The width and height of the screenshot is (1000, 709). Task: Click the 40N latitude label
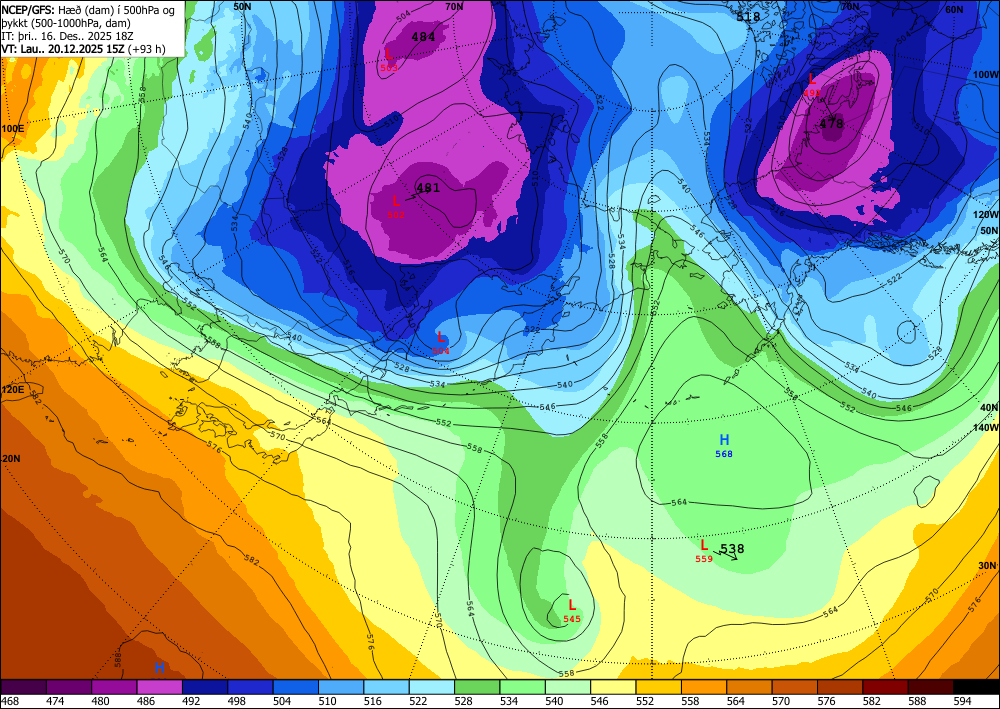989,407
